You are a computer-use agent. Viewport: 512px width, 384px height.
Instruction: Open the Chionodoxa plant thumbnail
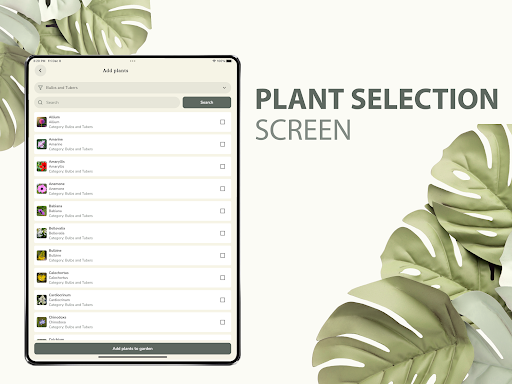click(x=42, y=322)
